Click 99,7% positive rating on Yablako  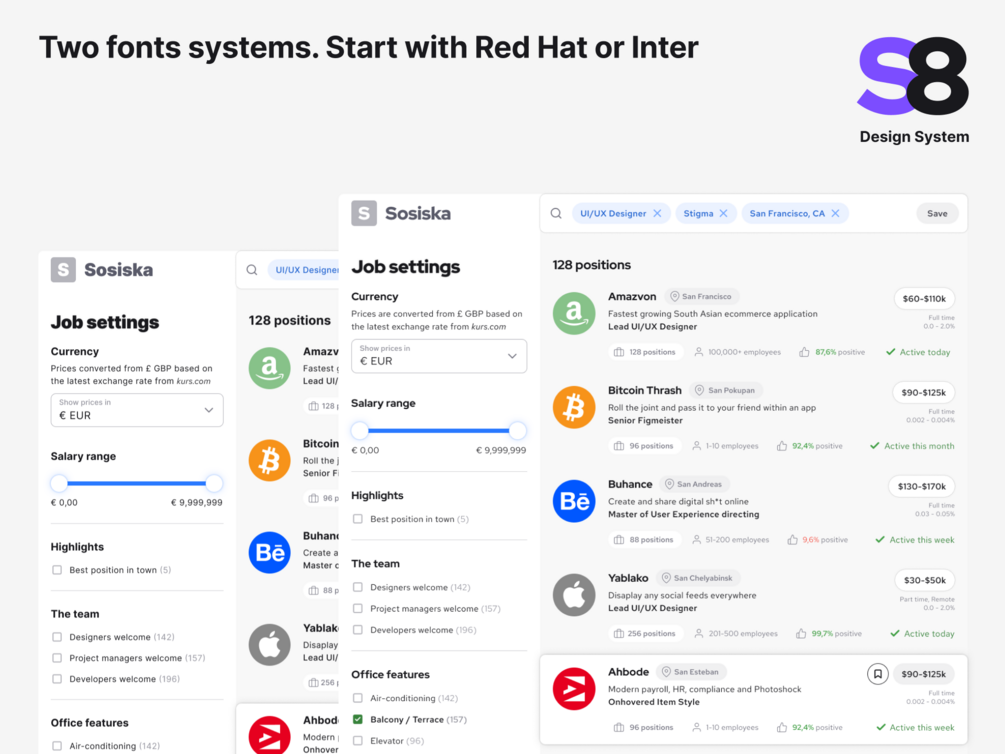[x=829, y=633]
